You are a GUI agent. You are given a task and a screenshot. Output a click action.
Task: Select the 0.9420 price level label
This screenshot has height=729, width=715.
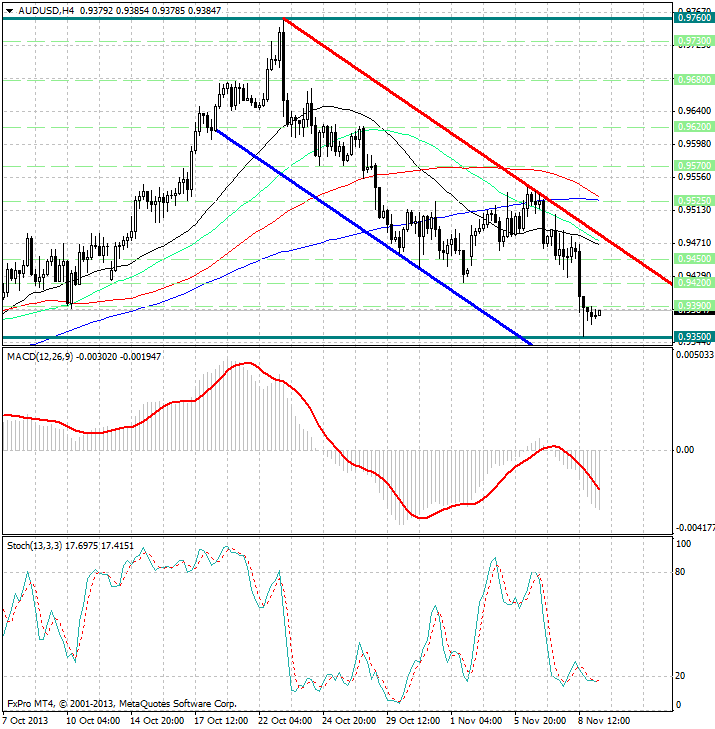pyautogui.click(x=694, y=282)
